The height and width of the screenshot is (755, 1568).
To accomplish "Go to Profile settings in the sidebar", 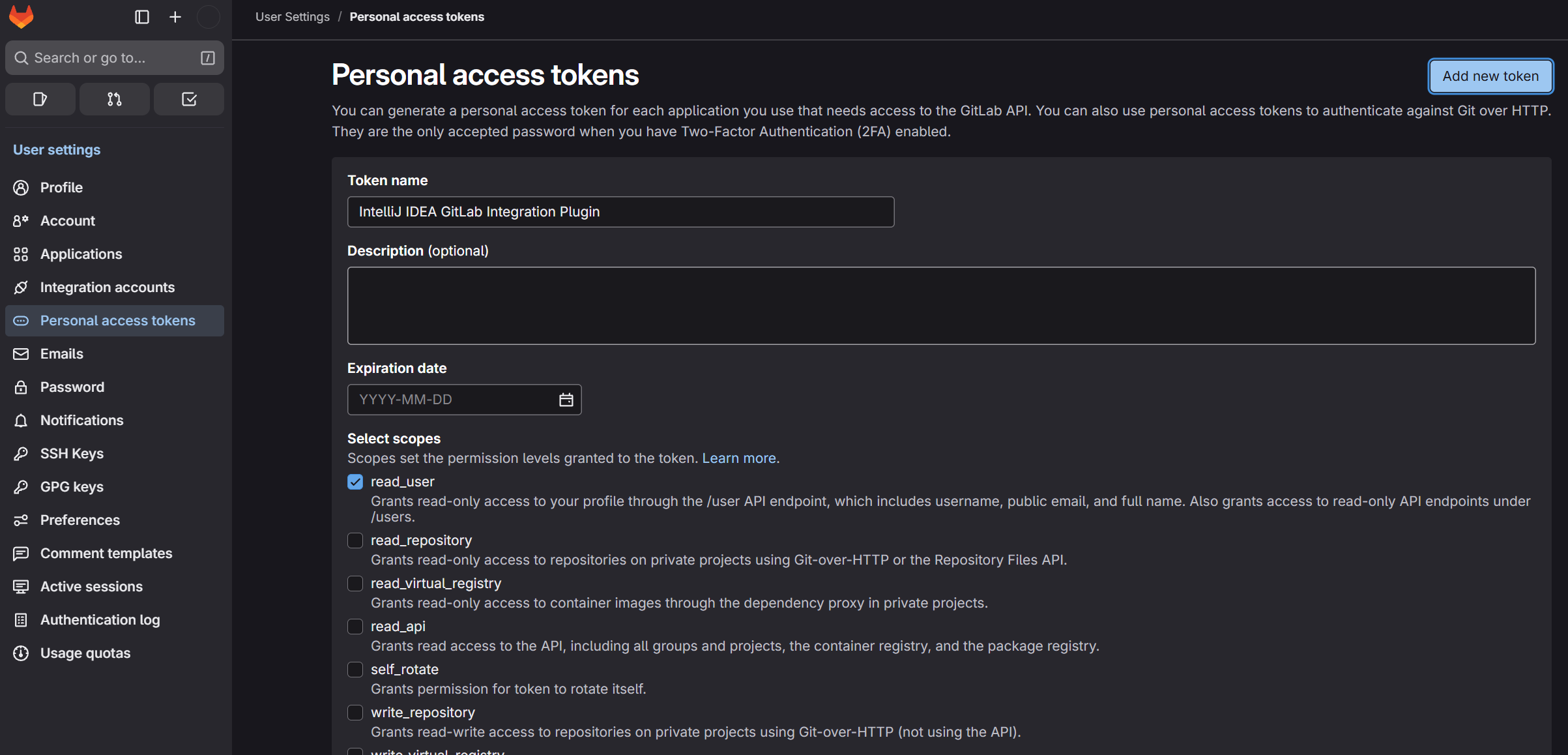I will [61, 188].
